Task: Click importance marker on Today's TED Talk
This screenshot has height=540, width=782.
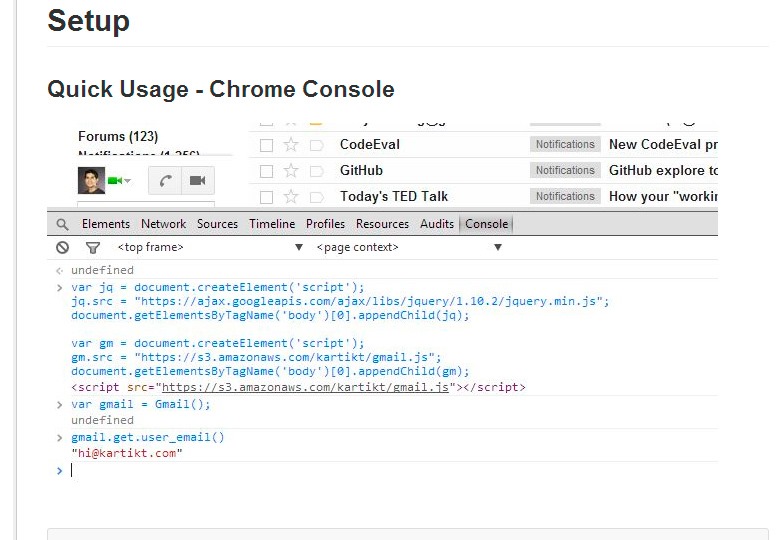Action: coord(316,197)
